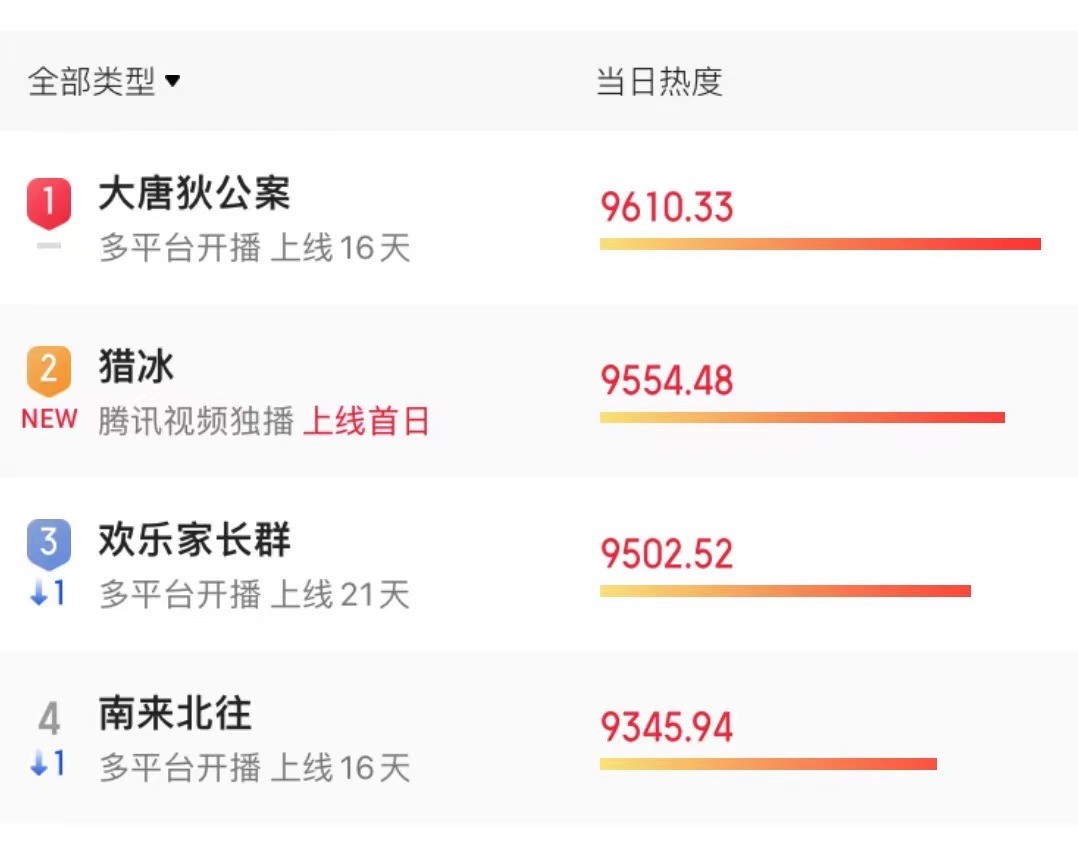Click the heat bar under 9610.33

(820, 244)
